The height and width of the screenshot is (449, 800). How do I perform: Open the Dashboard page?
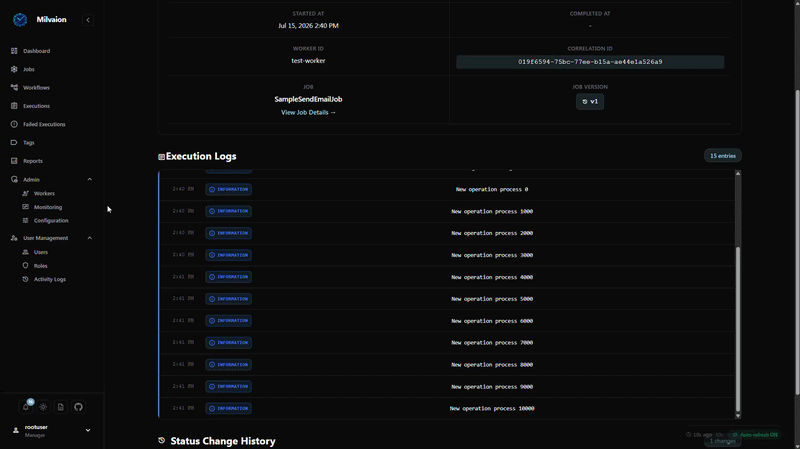[36, 51]
